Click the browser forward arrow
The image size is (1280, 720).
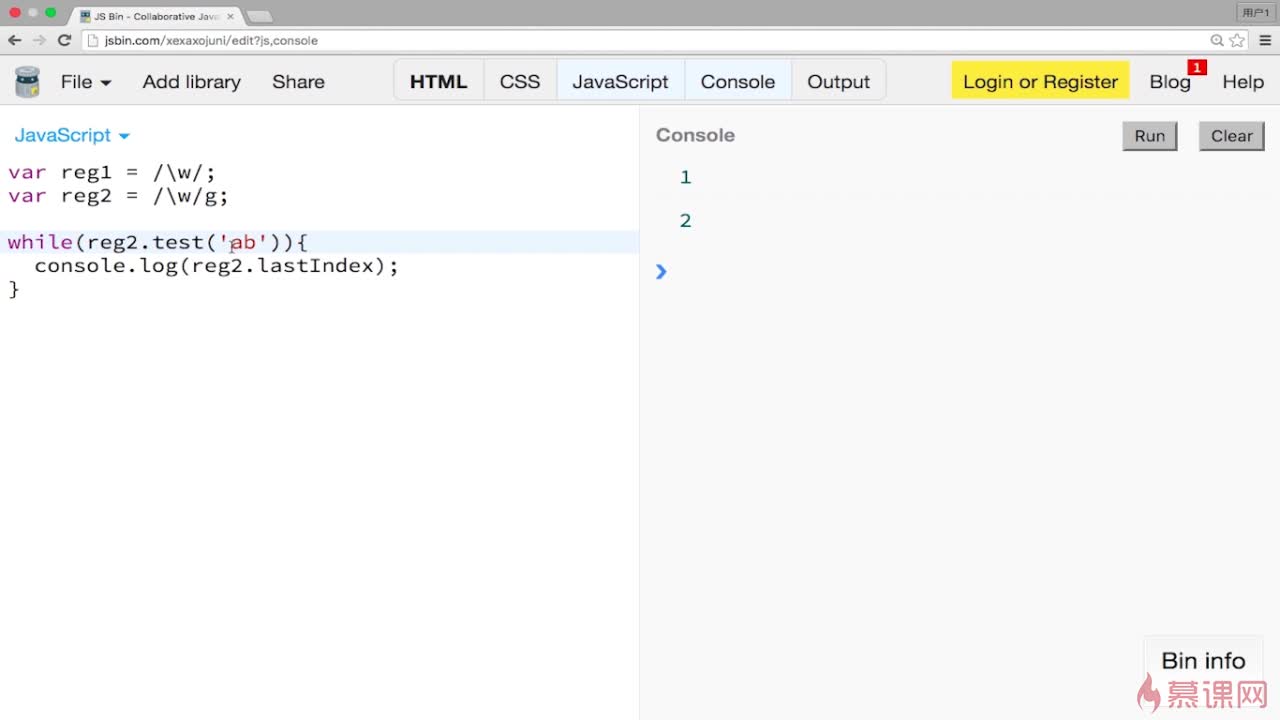[39, 40]
